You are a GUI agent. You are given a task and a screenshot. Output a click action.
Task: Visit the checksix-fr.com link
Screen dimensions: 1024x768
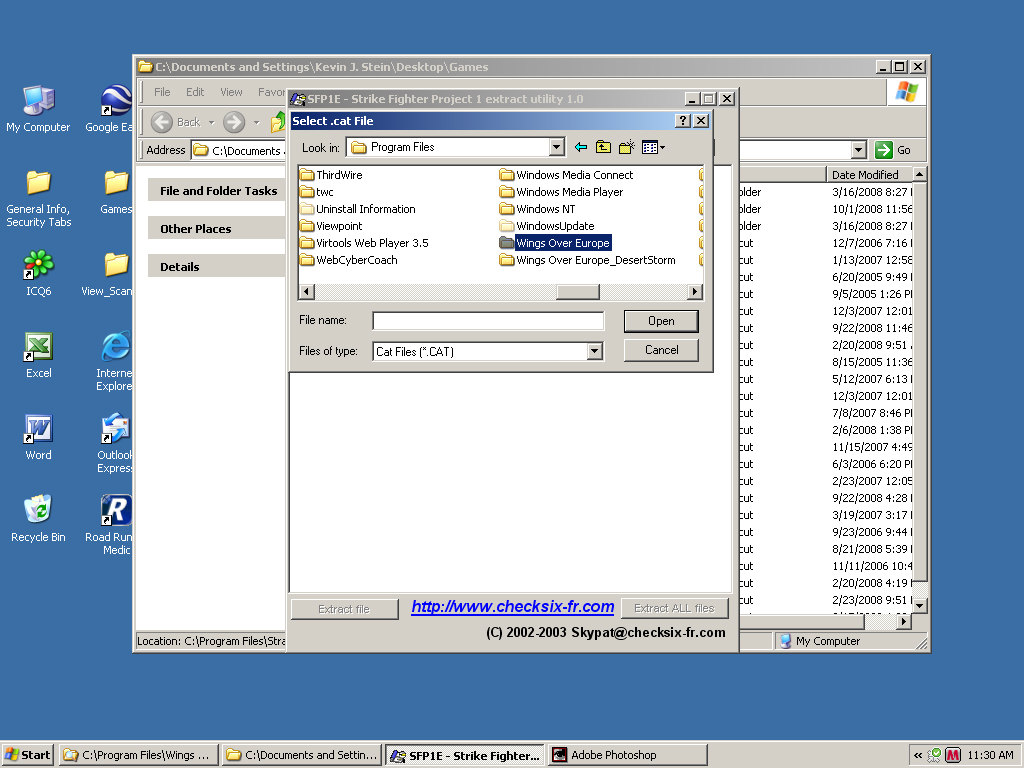(513, 607)
